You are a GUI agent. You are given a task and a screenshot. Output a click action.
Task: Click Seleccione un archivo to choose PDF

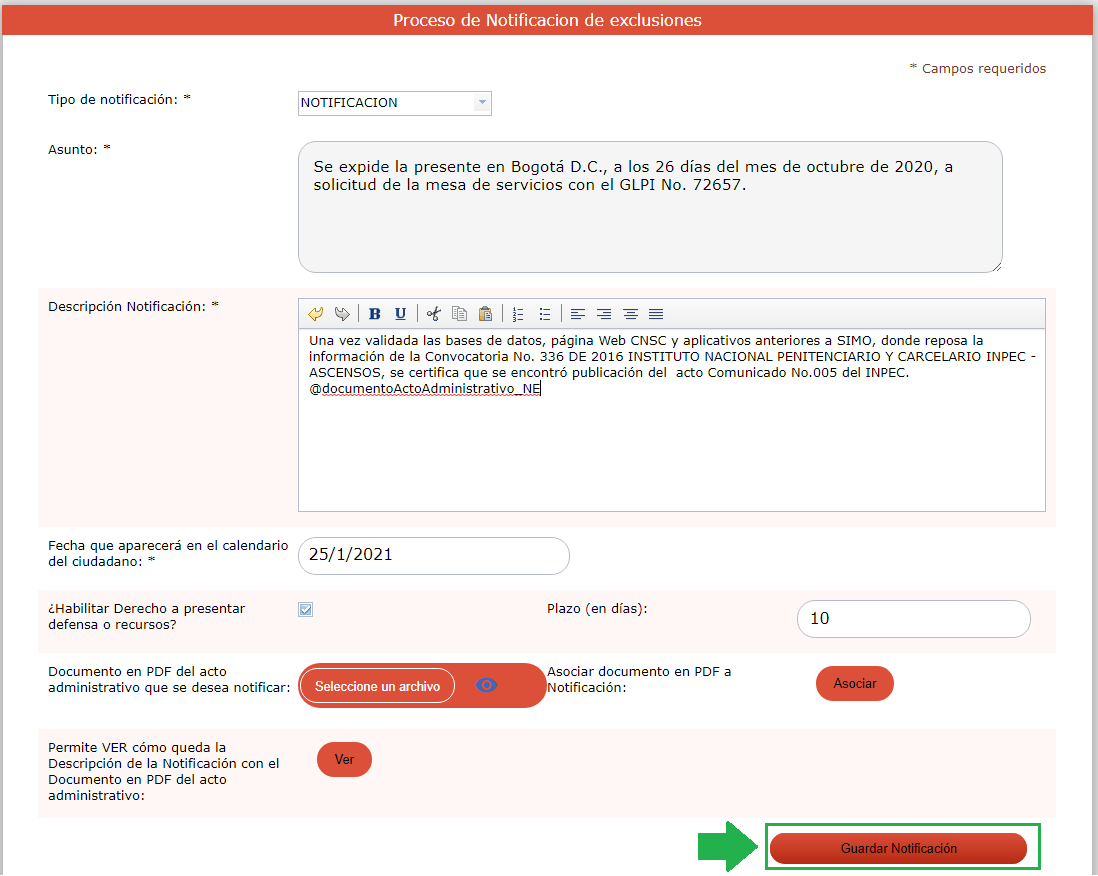click(x=377, y=686)
